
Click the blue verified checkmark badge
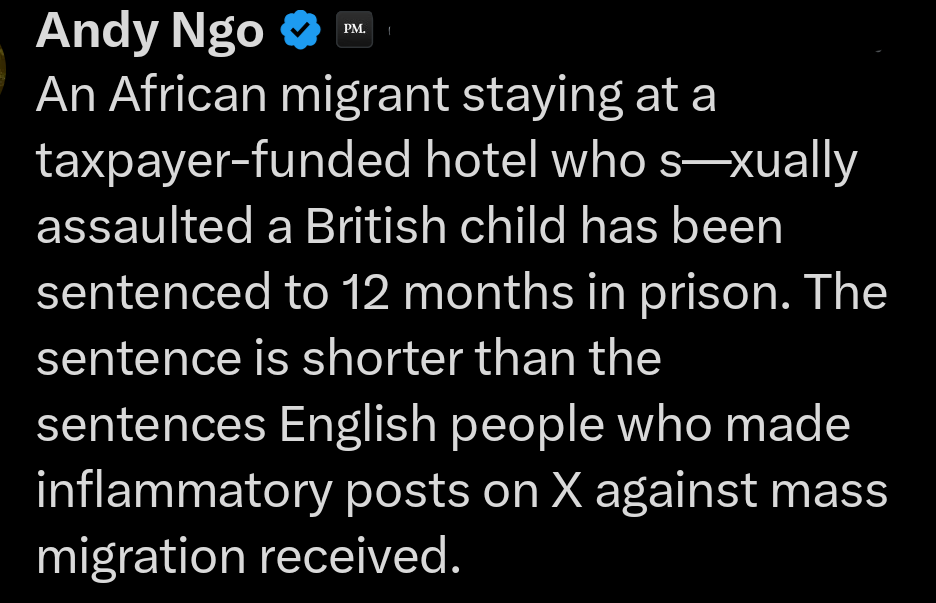pyautogui.click(x=298, y=32)
